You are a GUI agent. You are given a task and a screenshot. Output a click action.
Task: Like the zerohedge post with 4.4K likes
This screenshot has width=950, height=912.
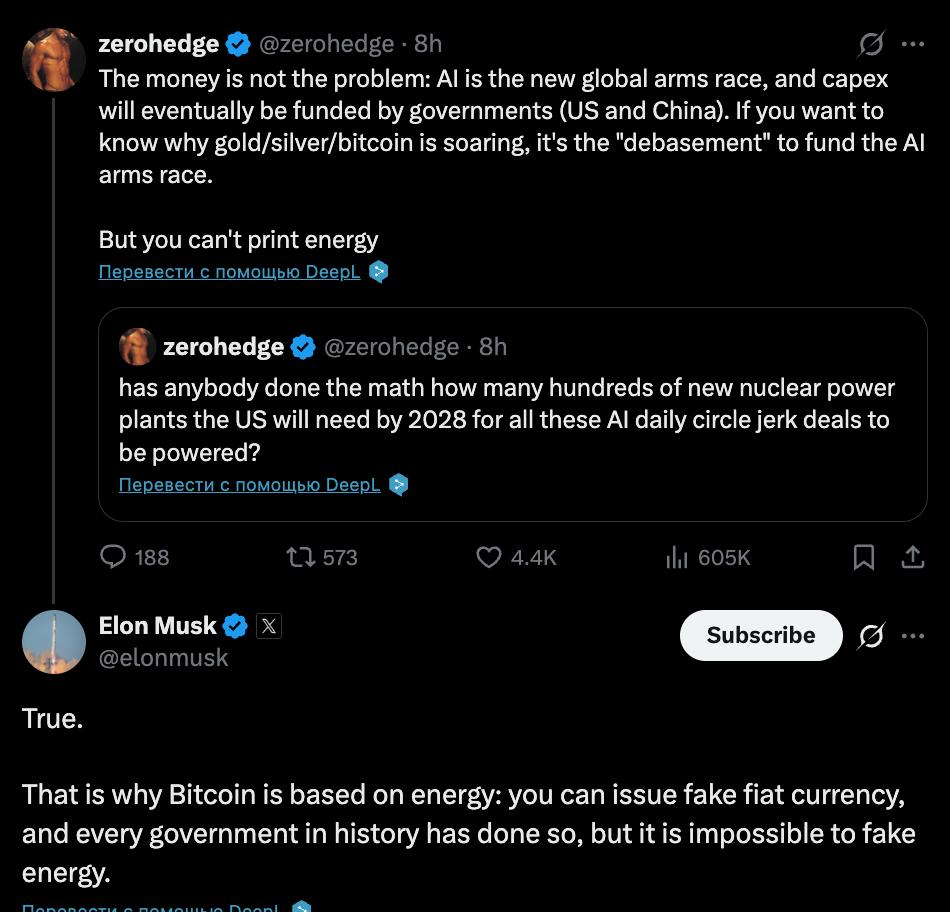488,557
